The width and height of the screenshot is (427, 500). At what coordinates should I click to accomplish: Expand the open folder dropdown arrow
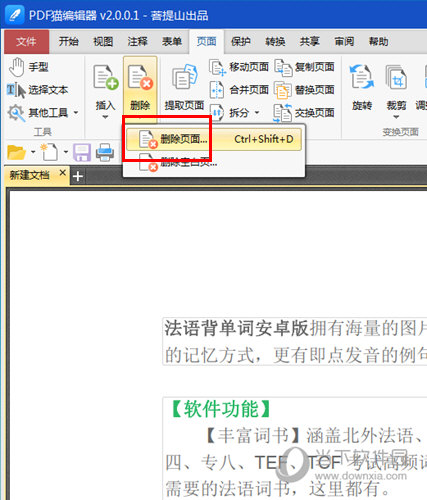[33, 152]
